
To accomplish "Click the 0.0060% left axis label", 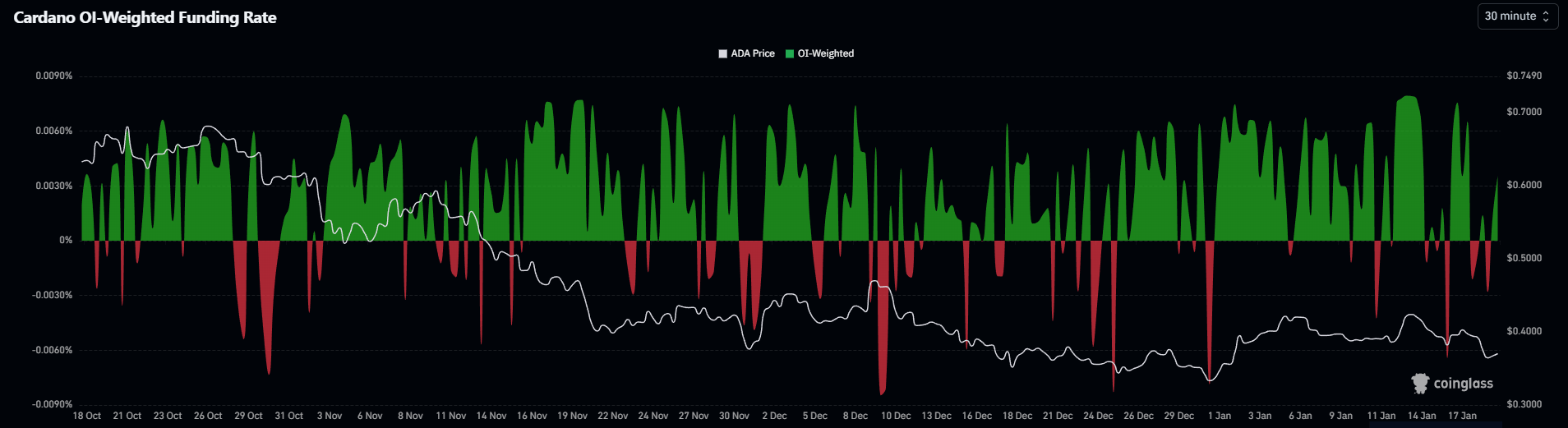I will (x=54, y=131).
